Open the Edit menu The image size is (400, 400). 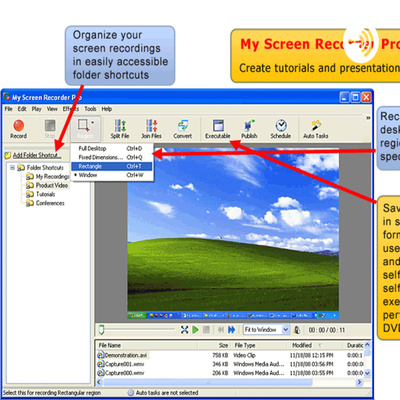point(22,109)
